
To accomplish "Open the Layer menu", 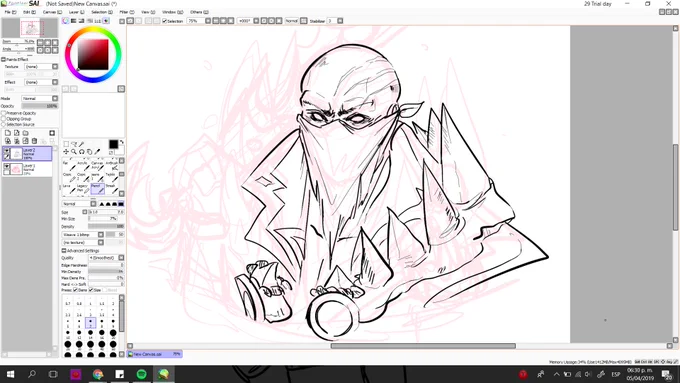I will tap(77, 12).
